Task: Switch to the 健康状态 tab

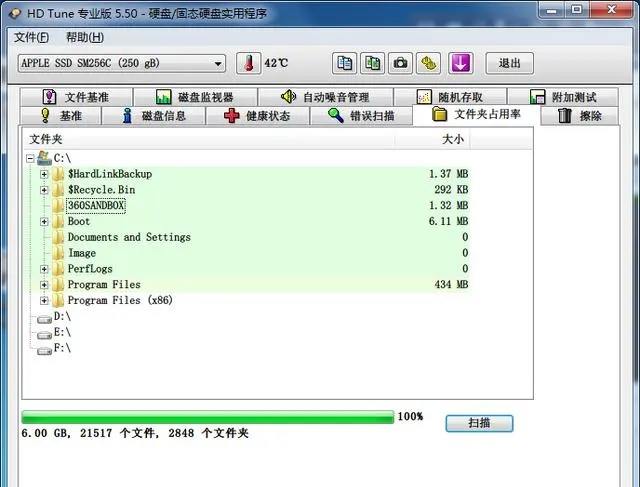Action: (258, 116)
